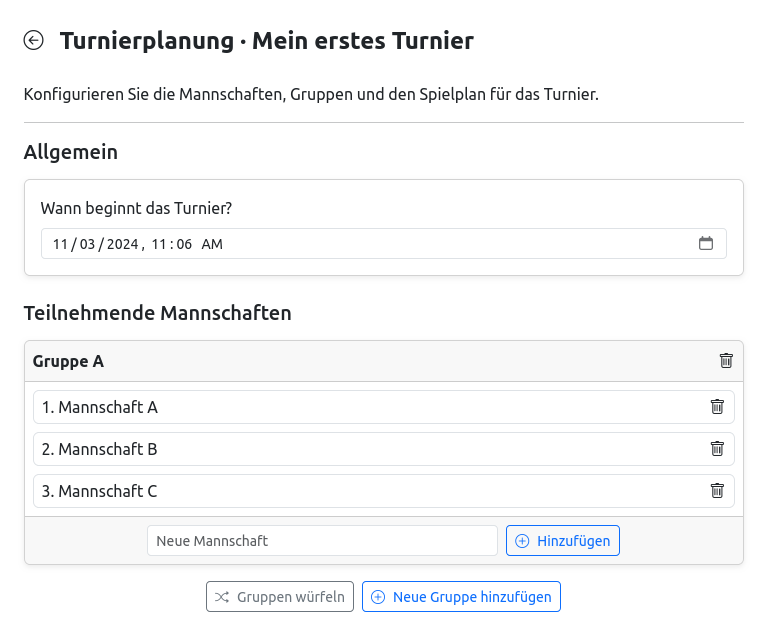The width and height of the screenshot is (771, 631).
Task: Go back using the circled arrow icon
Action: point(33,40)
